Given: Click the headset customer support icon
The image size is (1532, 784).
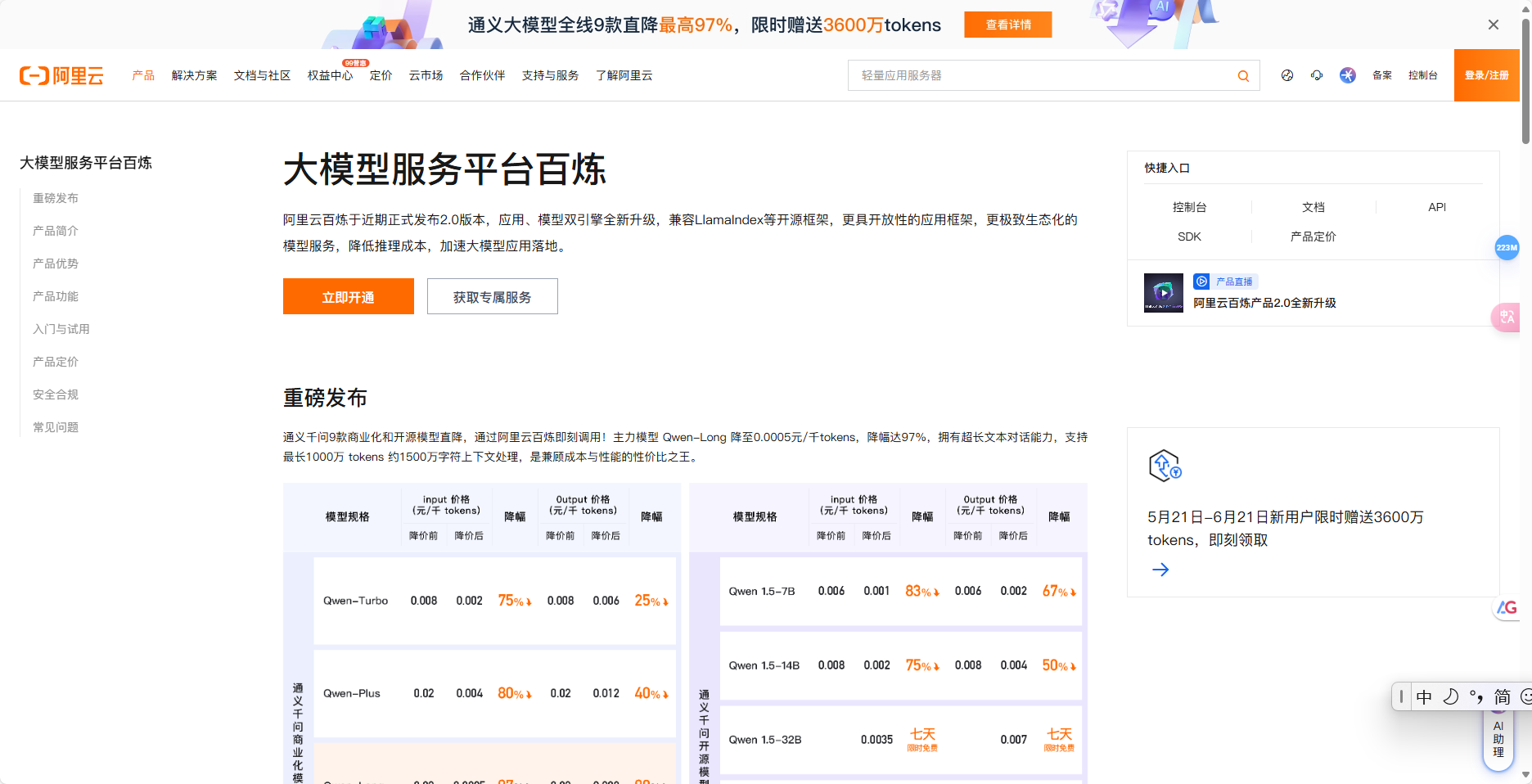Looking at the screenshot, I should (1317, 75).
